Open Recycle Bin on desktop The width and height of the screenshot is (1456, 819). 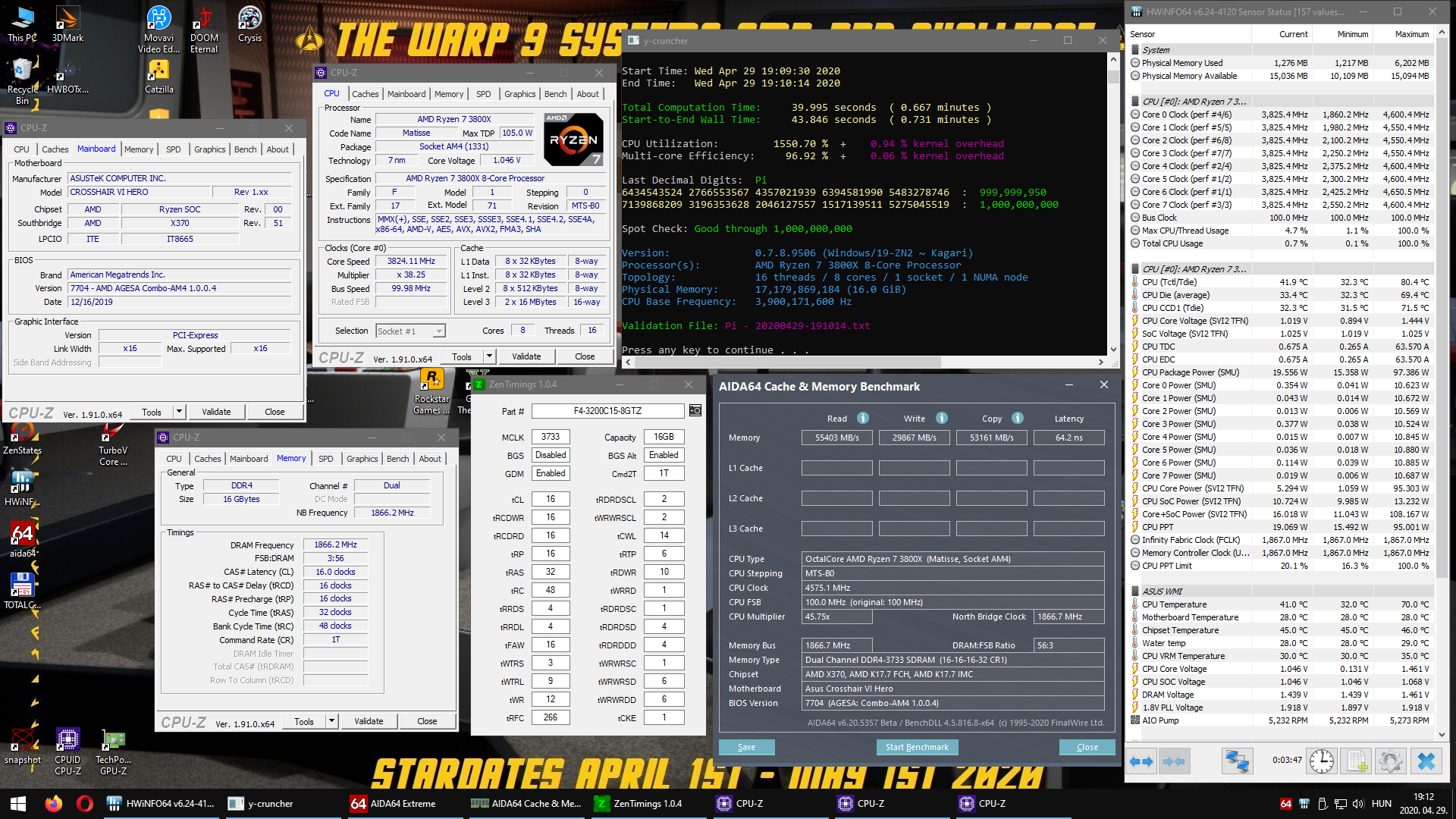tap(22, 81)
